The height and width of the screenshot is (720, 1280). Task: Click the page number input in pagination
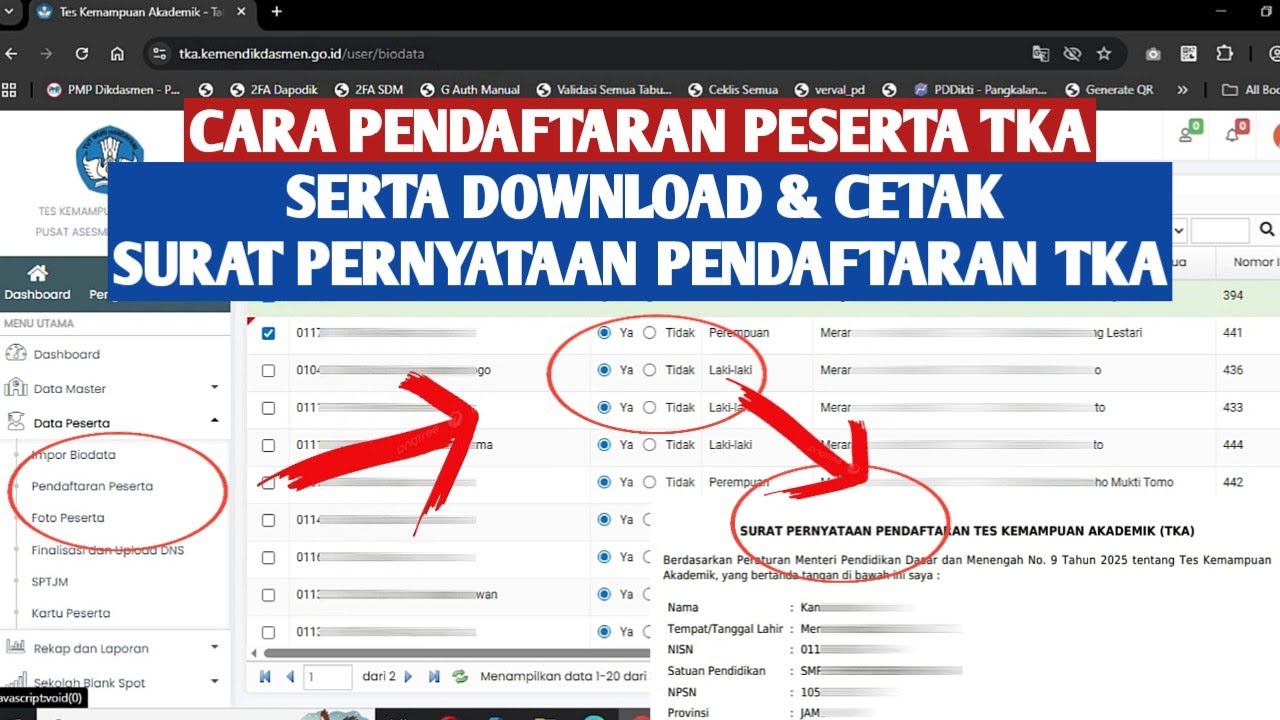point(327,677)
